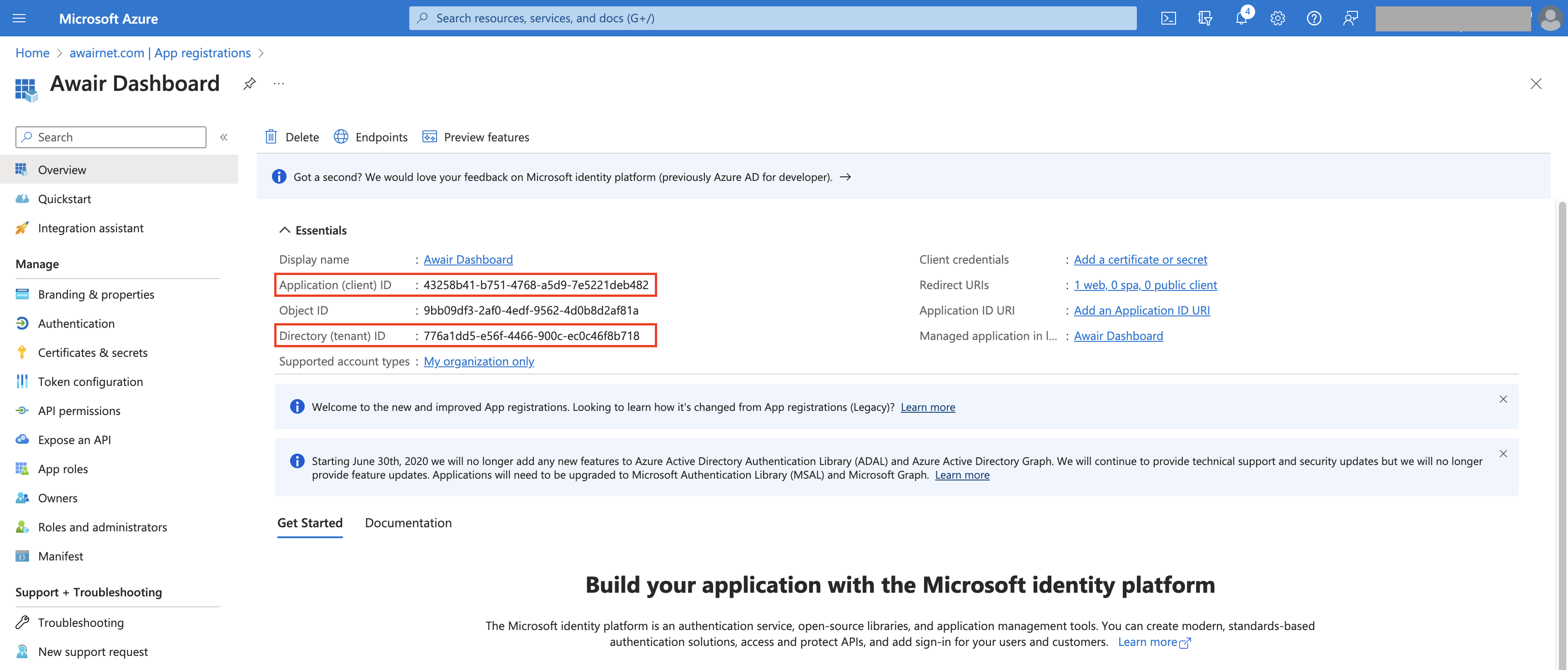Click the Application (client) ID value
This screenshot has width=1568, height=670.
click(536, 285)
